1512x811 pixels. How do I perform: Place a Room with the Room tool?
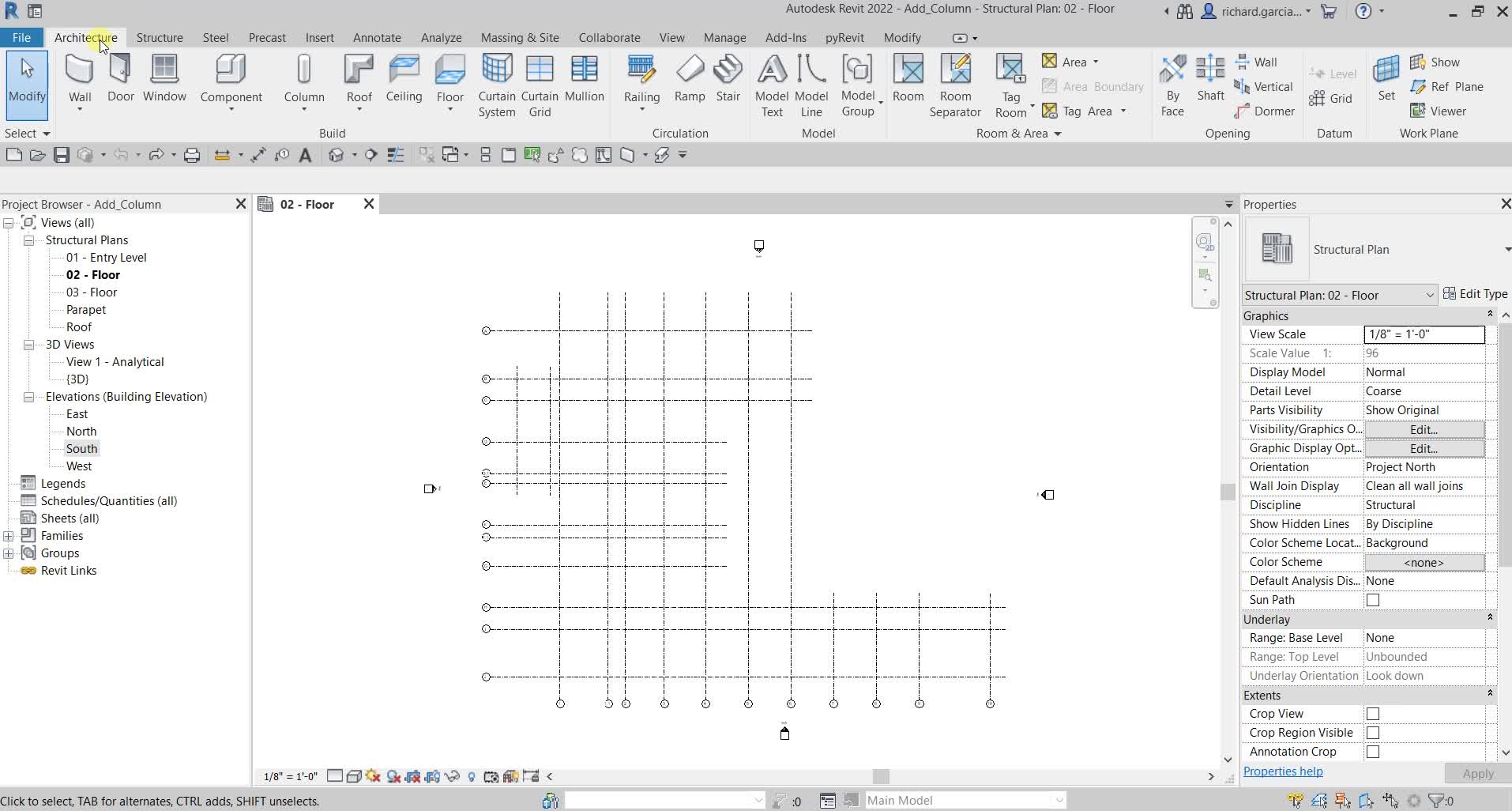908,79
